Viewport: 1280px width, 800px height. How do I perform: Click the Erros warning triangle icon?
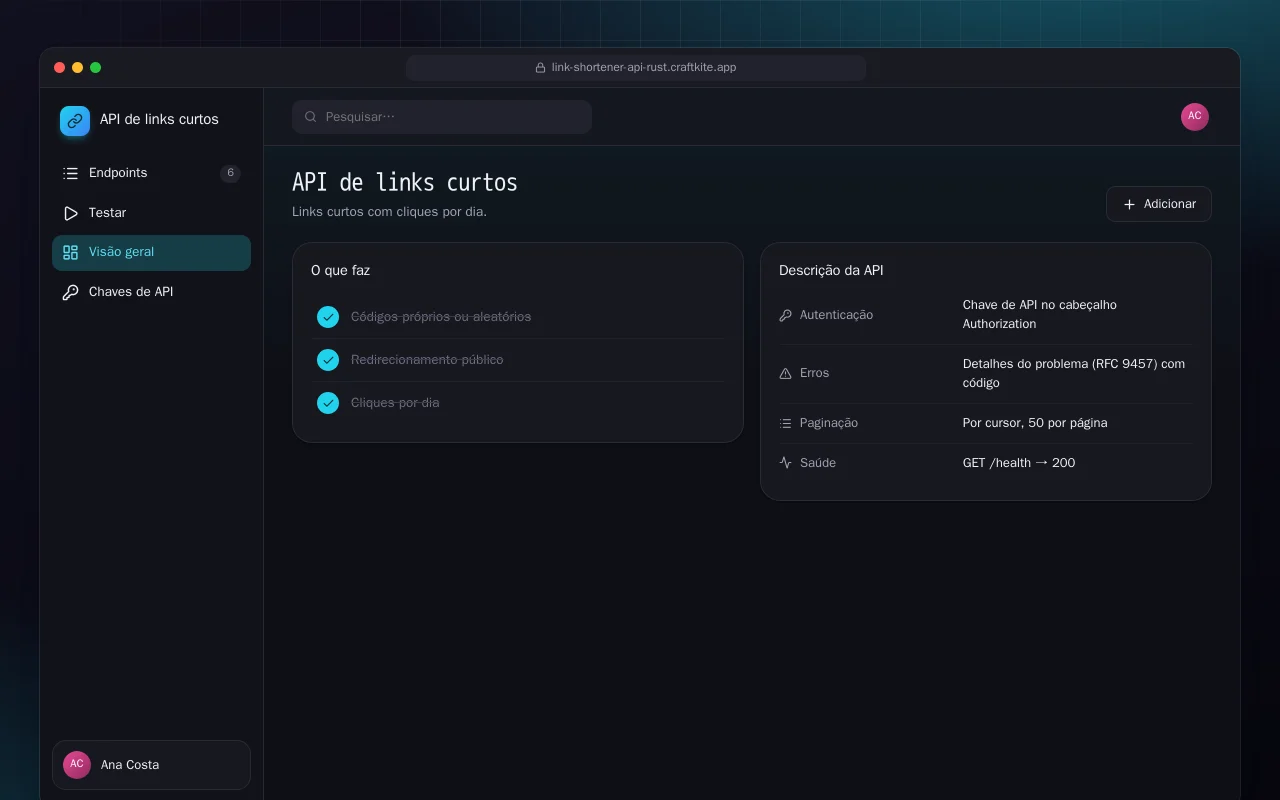tap(785, 373)
